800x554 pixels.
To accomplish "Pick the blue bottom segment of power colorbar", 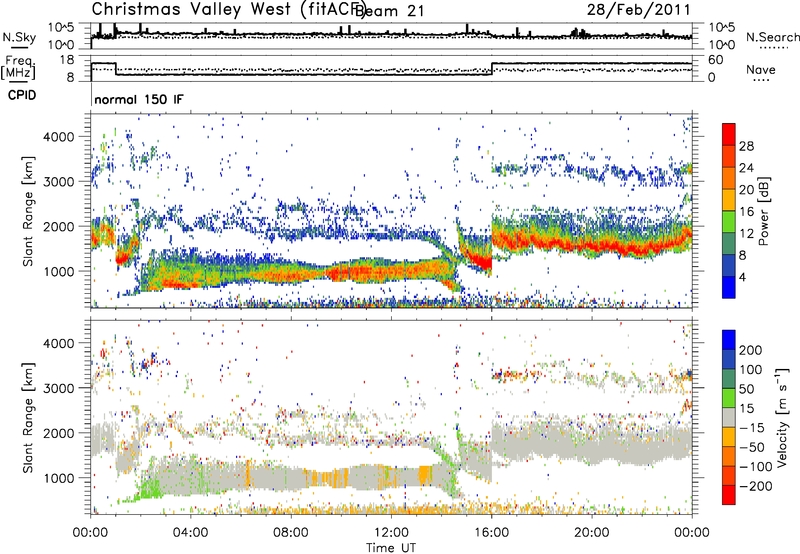I will (x=729, y=287).
